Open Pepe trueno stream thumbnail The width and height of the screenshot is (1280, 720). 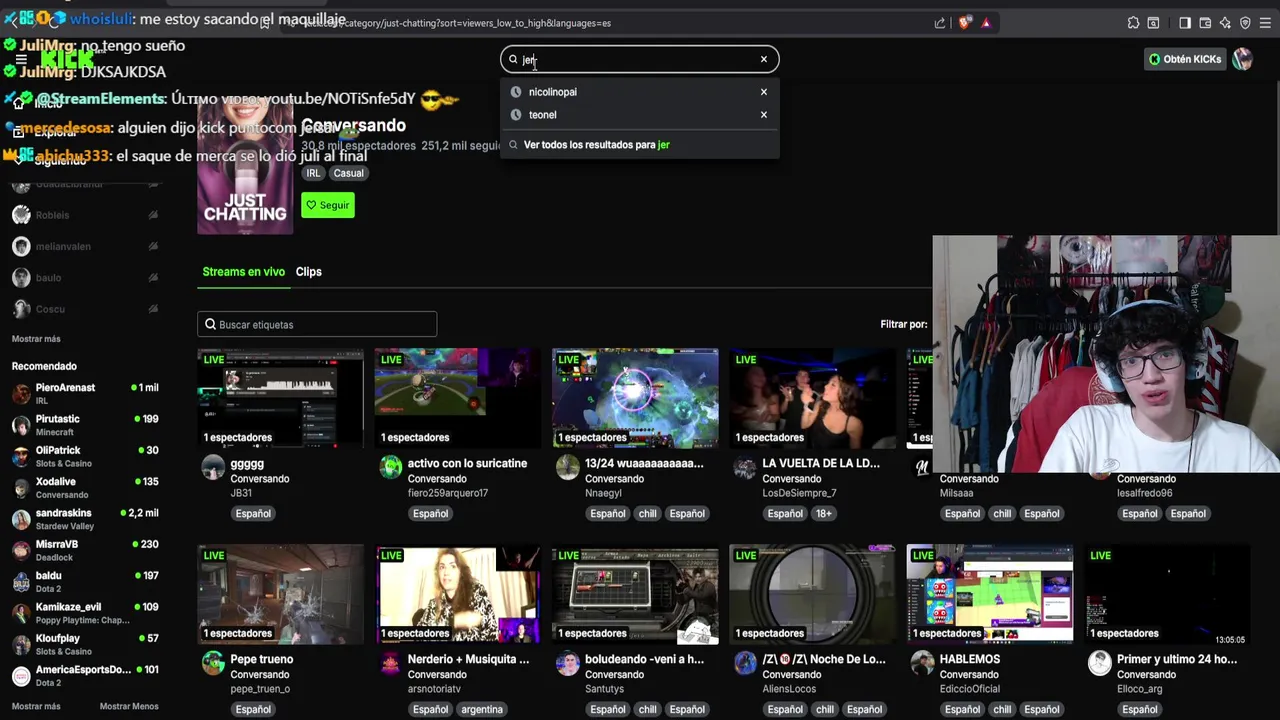click(x=280, y=594)
